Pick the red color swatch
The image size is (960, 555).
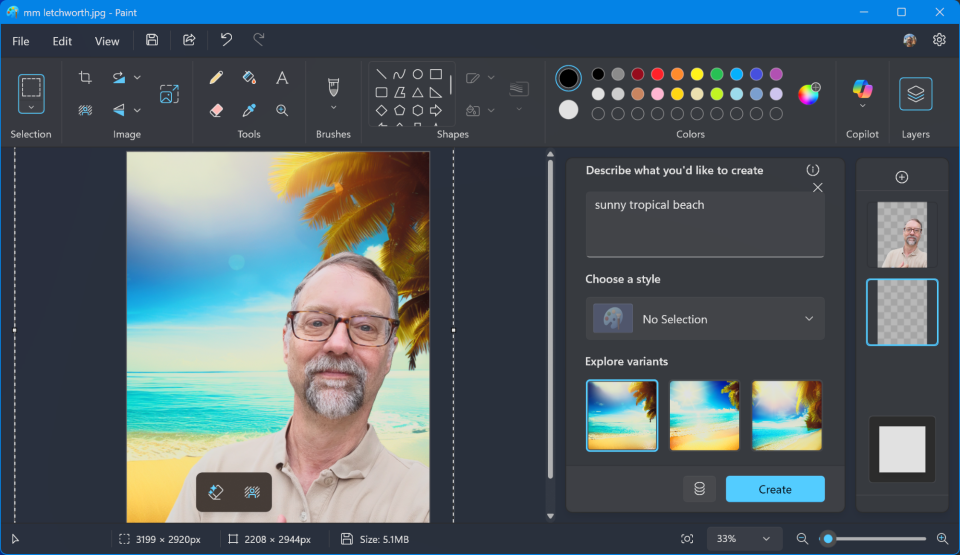658,74
